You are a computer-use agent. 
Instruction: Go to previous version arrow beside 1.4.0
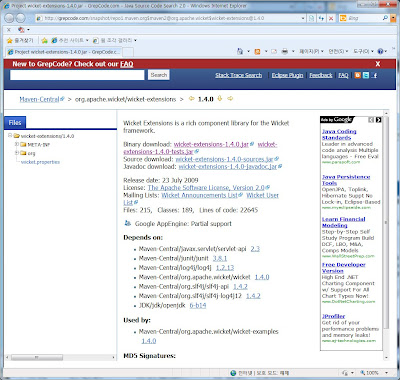pyautogui.click(x=191, y=99)
